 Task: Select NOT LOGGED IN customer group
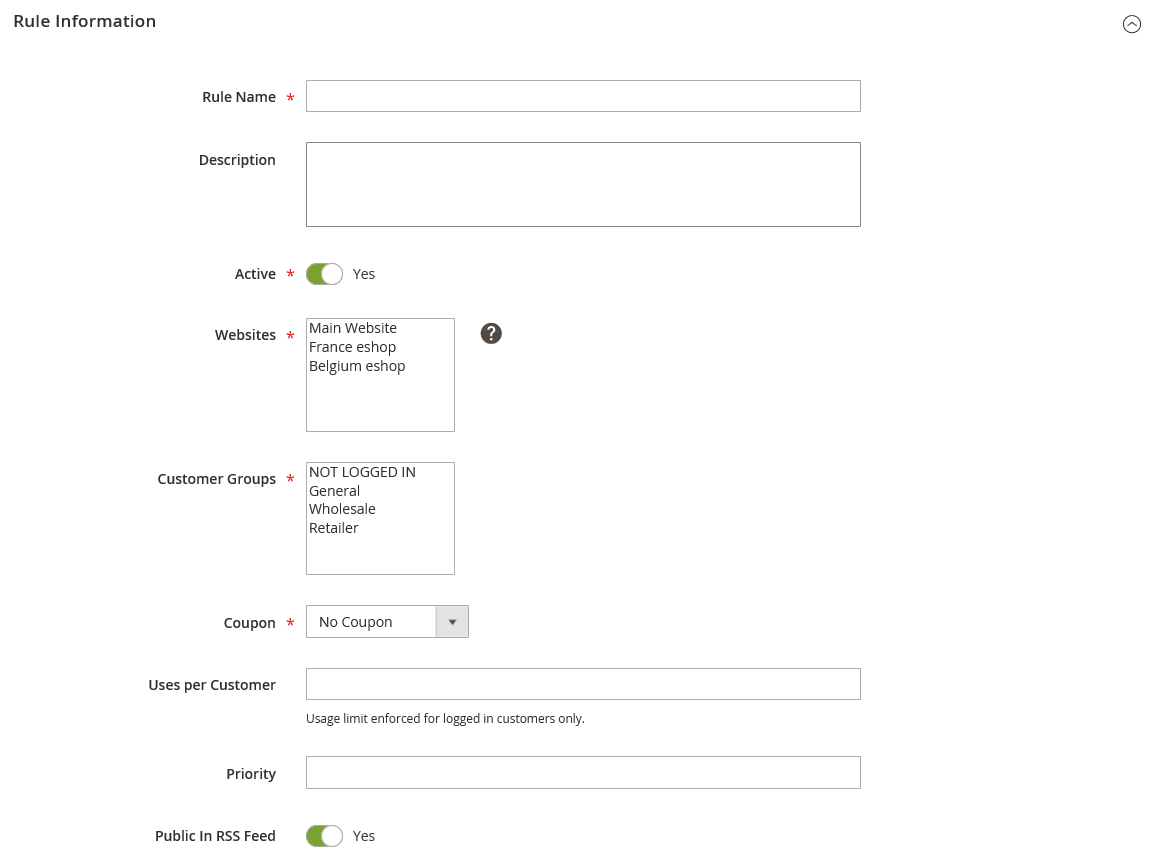click(x=362, y=472)
